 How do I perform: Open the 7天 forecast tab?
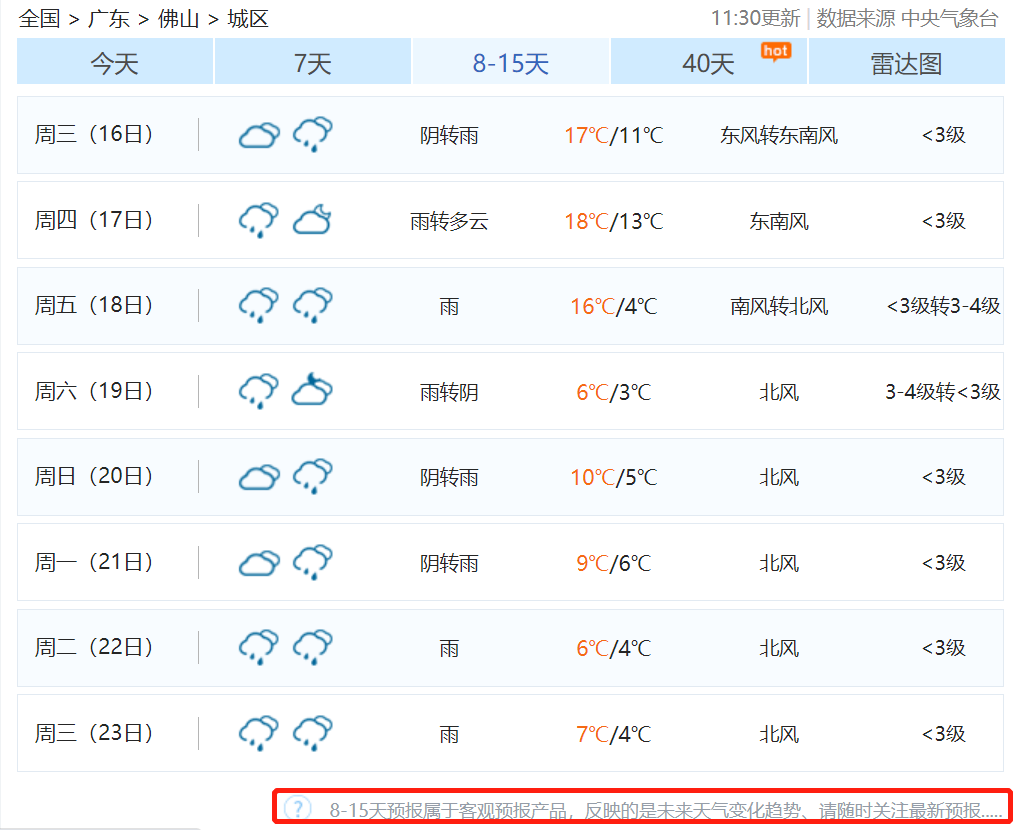click(312, 64)
